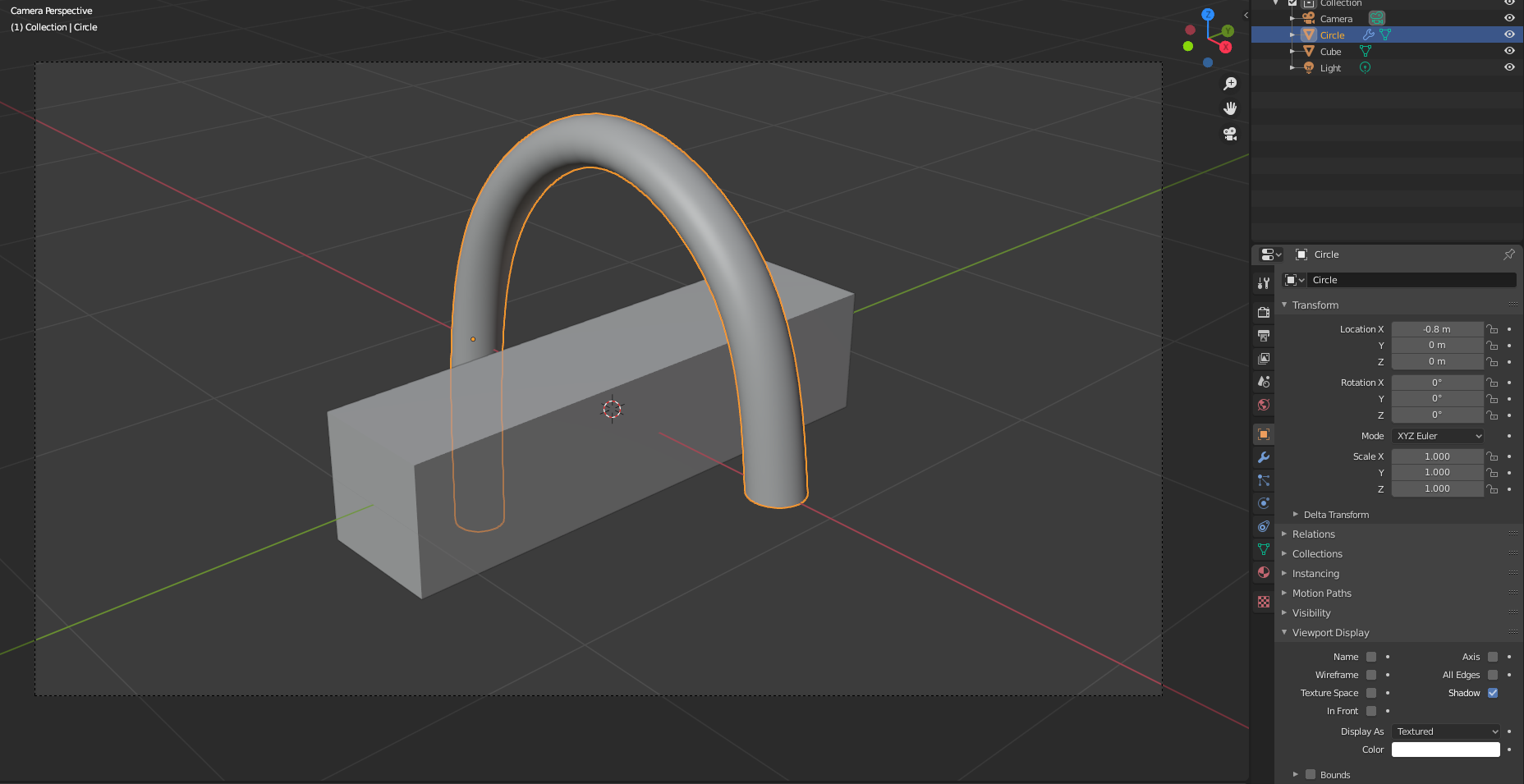Open the Physics properties tab icon
This screenshot has height=784, width=1524.
pos(1264,503)
